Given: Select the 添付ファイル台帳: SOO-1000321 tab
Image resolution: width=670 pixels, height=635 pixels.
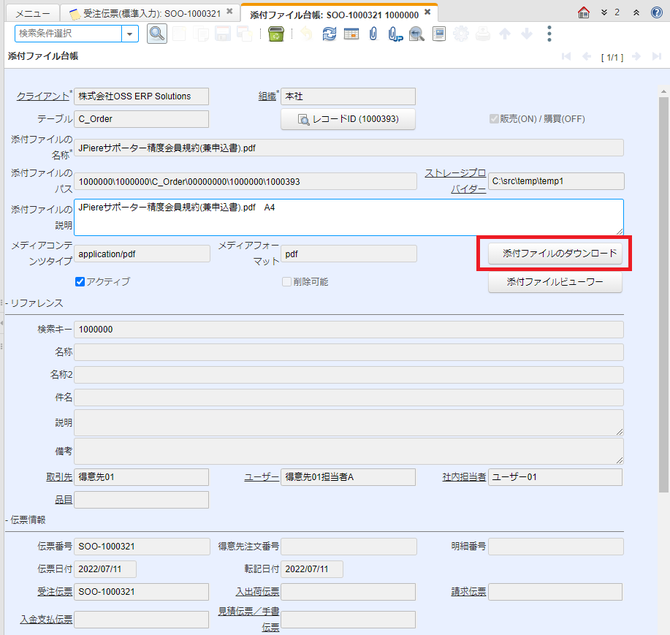Looking at the screenshot, I should (334, 15).
